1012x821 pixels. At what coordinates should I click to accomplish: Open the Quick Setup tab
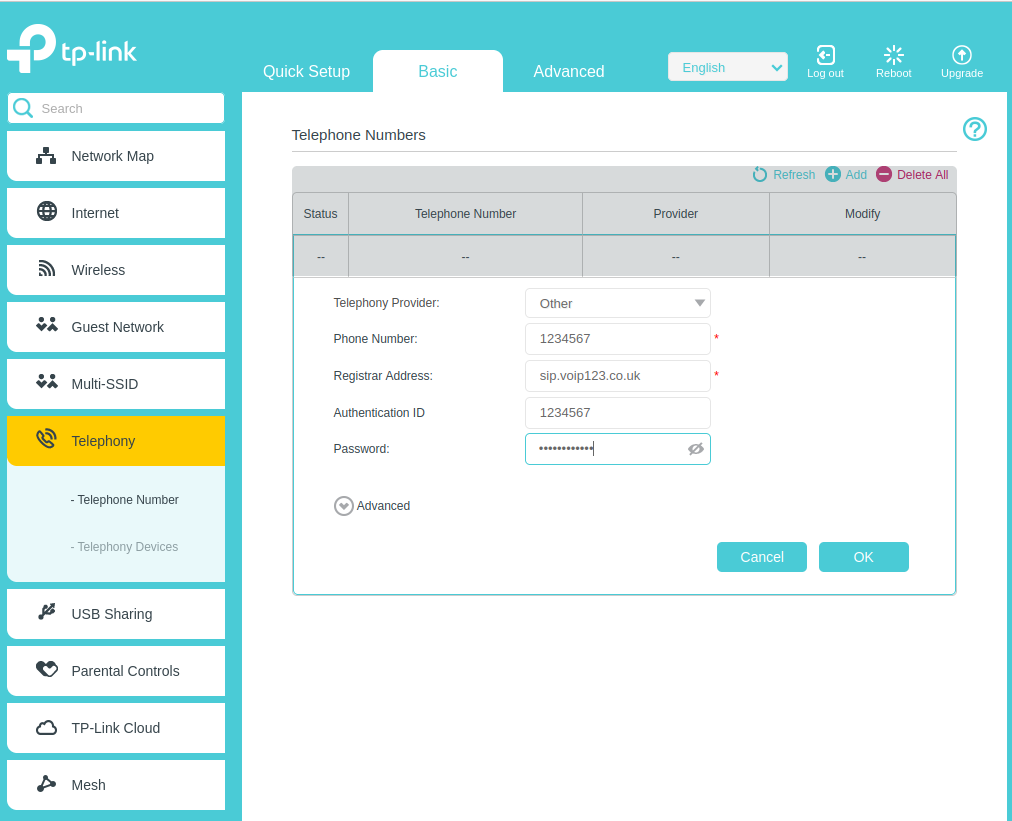tap(306, 71)
